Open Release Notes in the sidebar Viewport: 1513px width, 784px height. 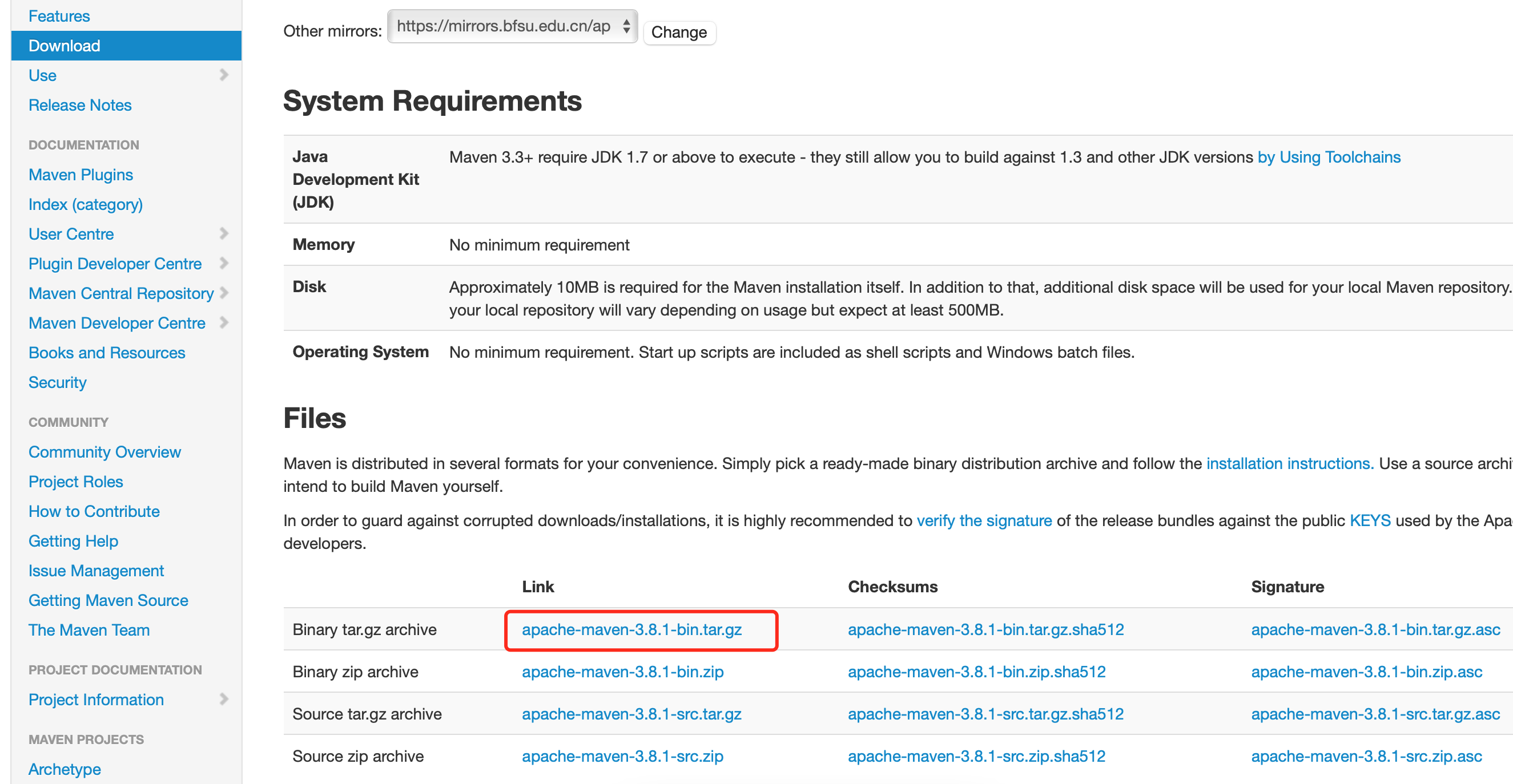click(x=80, y=105)
